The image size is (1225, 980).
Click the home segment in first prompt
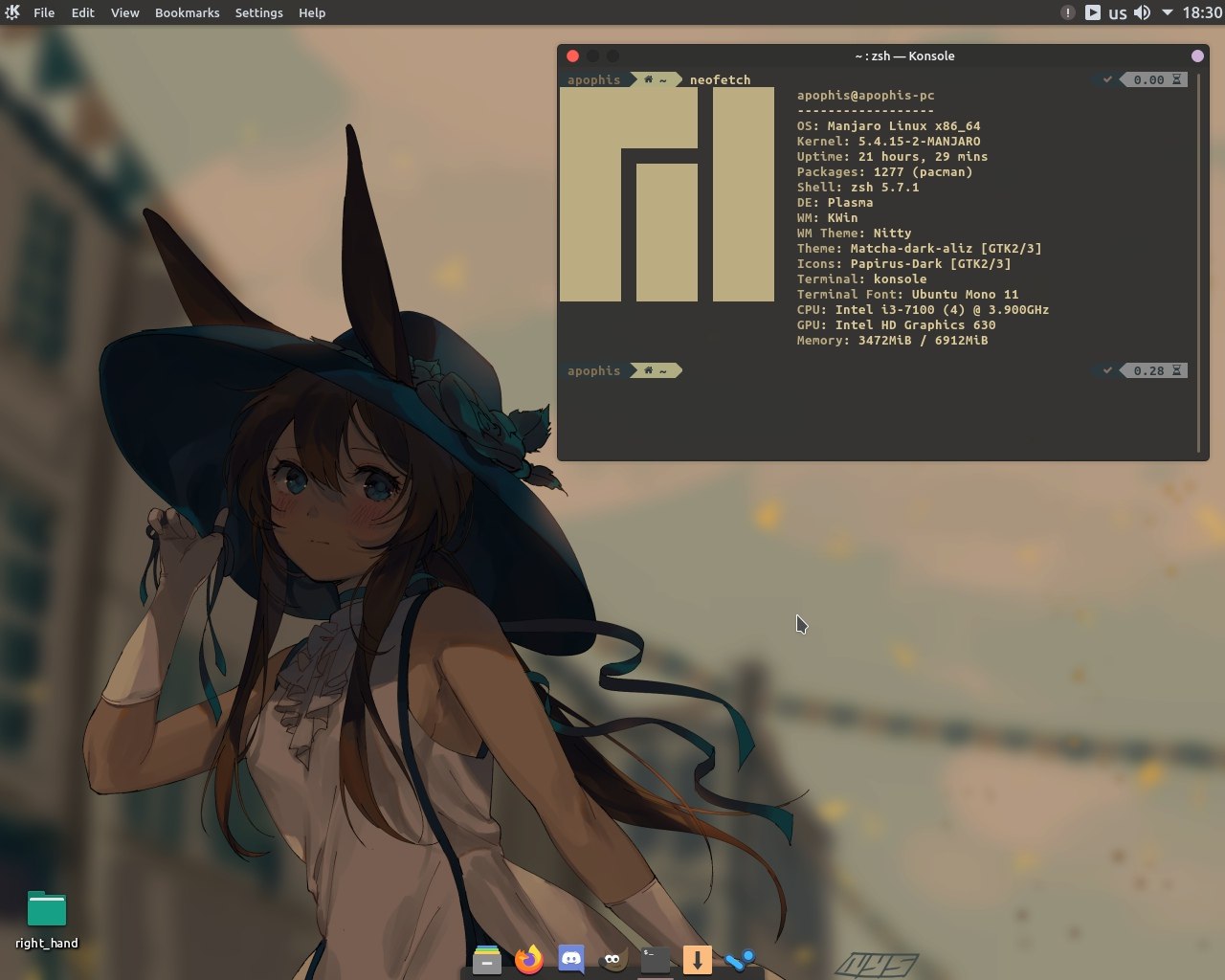click(x=656, y=80)
